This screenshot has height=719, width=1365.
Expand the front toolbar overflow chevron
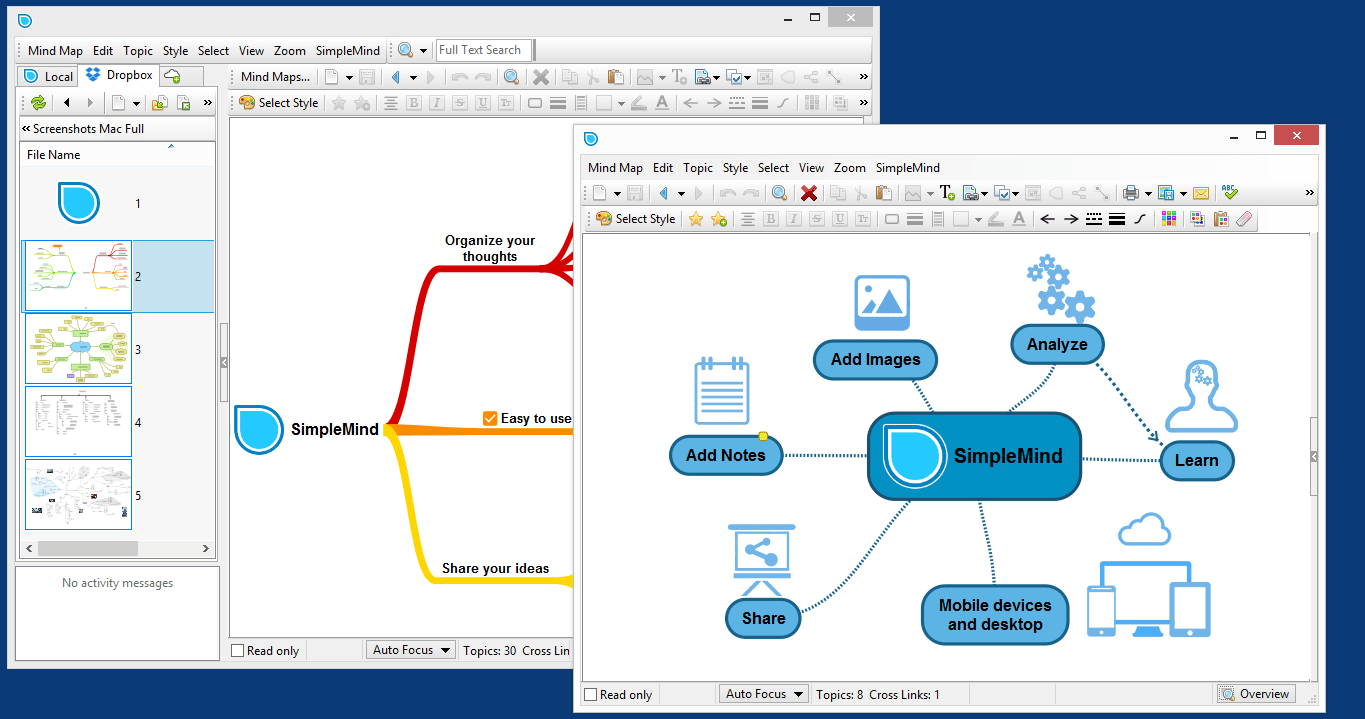(1310, 193)
